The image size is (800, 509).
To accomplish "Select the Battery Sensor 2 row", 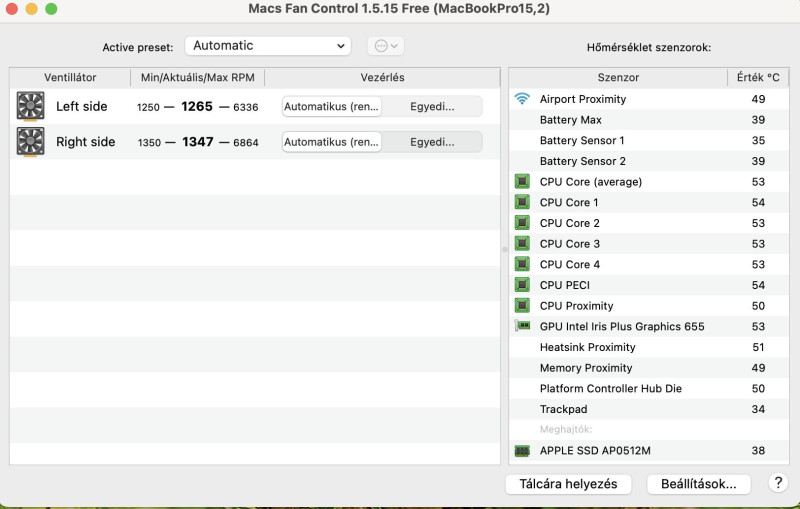I will coord(648,161).
